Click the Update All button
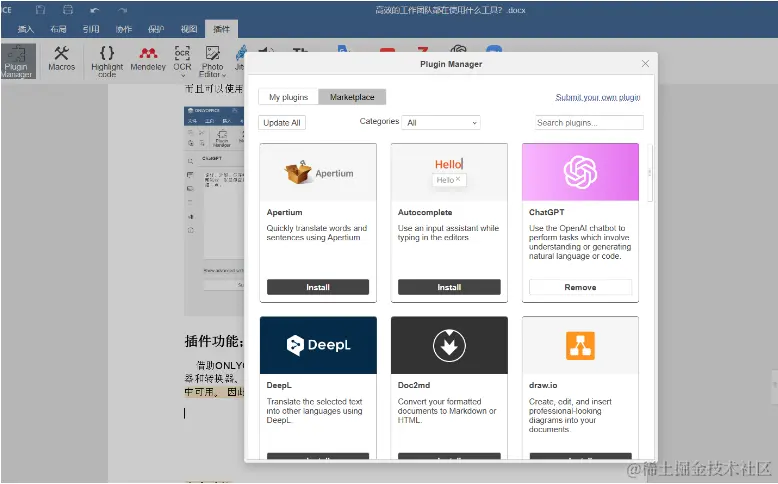Image resolution: width=778 pixels, height=484 pixels. click(x=282, y=123)
